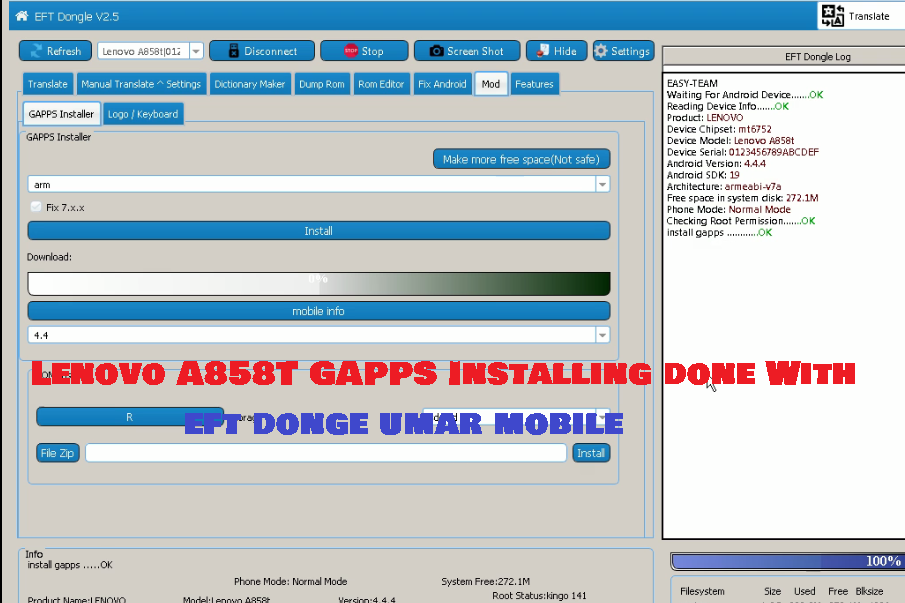Click 'System Free:272.1M' in Info panel
The width and height of the screenshot is (905, 603).
485,582
